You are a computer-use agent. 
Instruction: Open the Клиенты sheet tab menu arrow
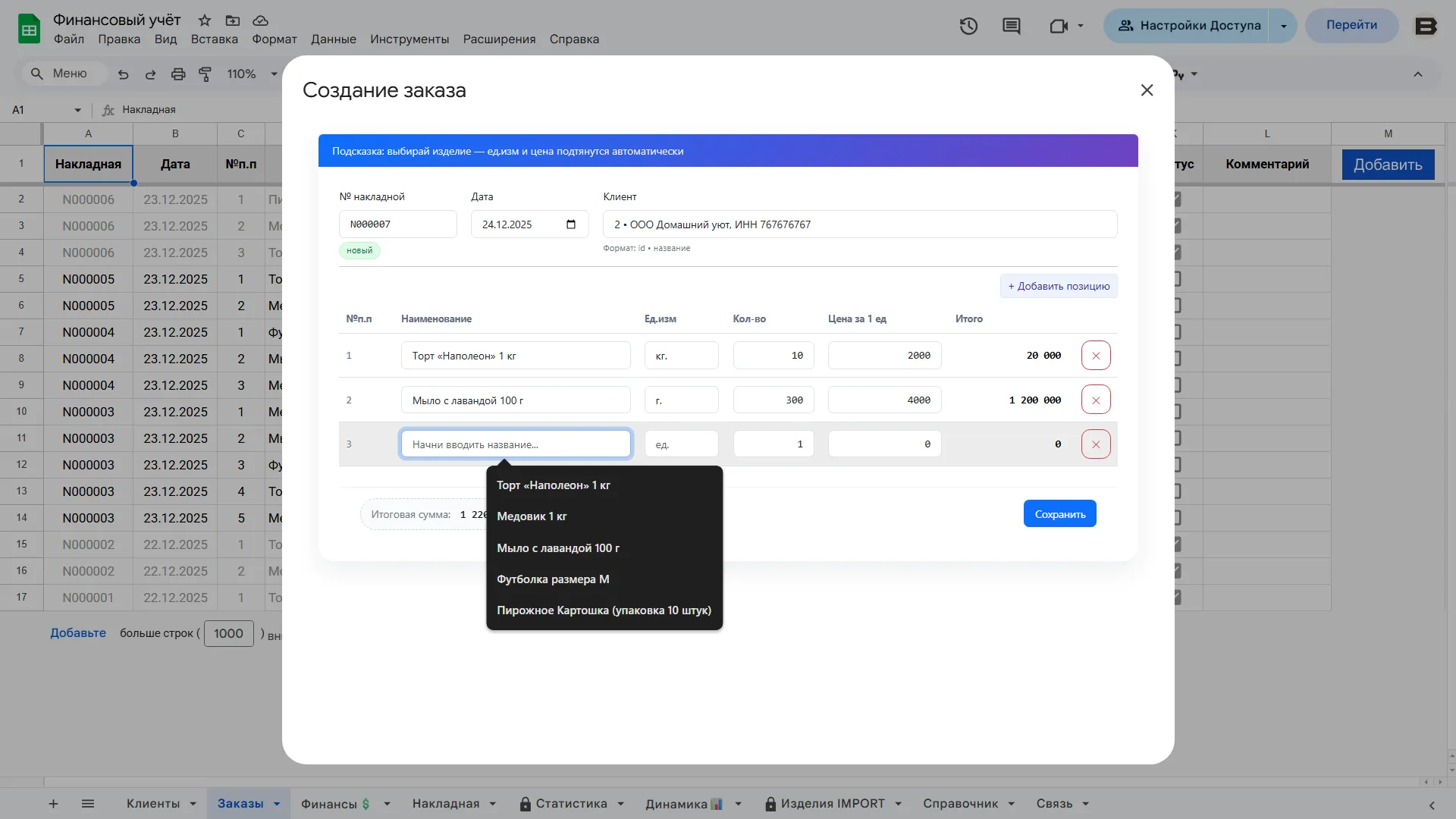(193, 804)
